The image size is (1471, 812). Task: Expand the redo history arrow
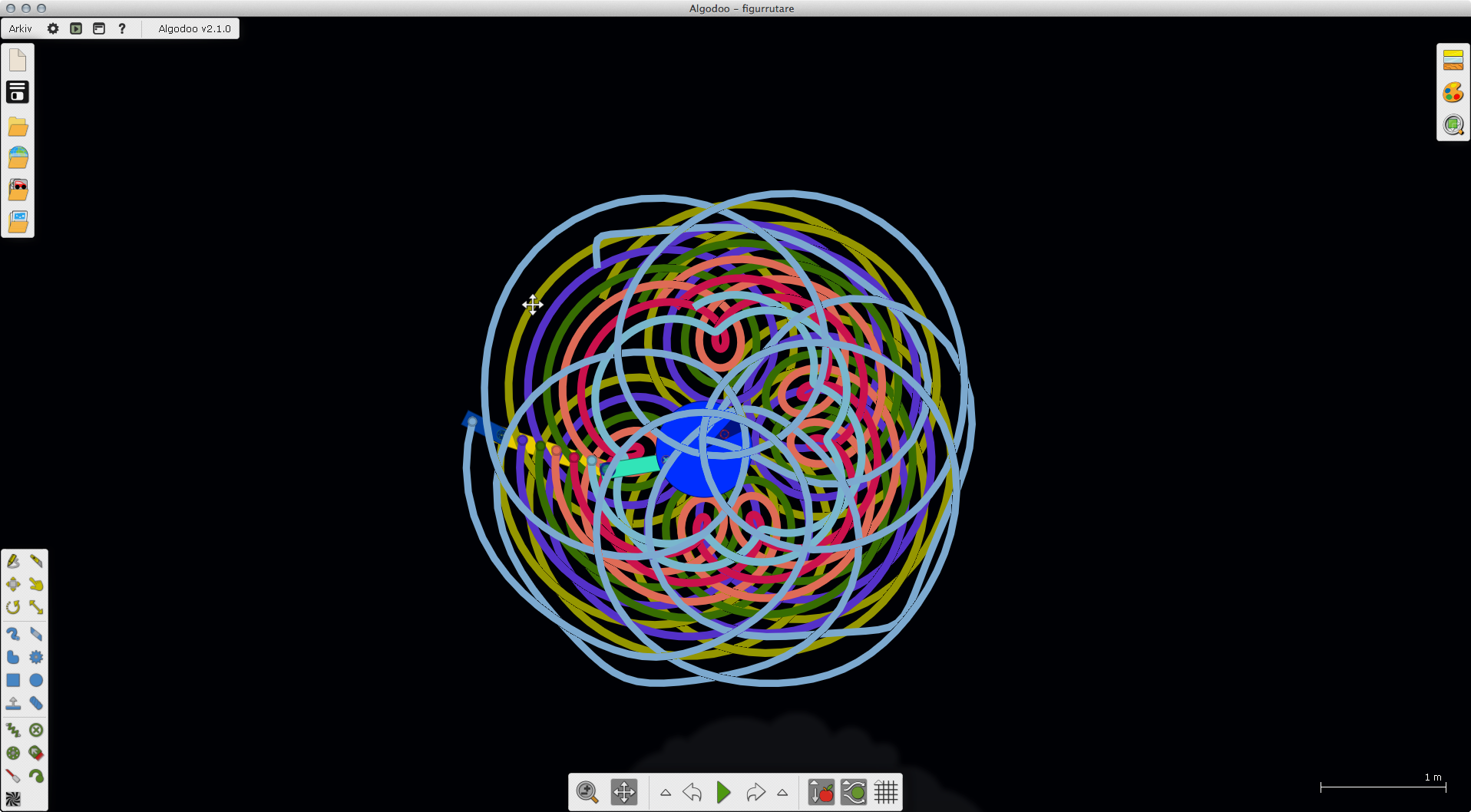click(782, 793)
